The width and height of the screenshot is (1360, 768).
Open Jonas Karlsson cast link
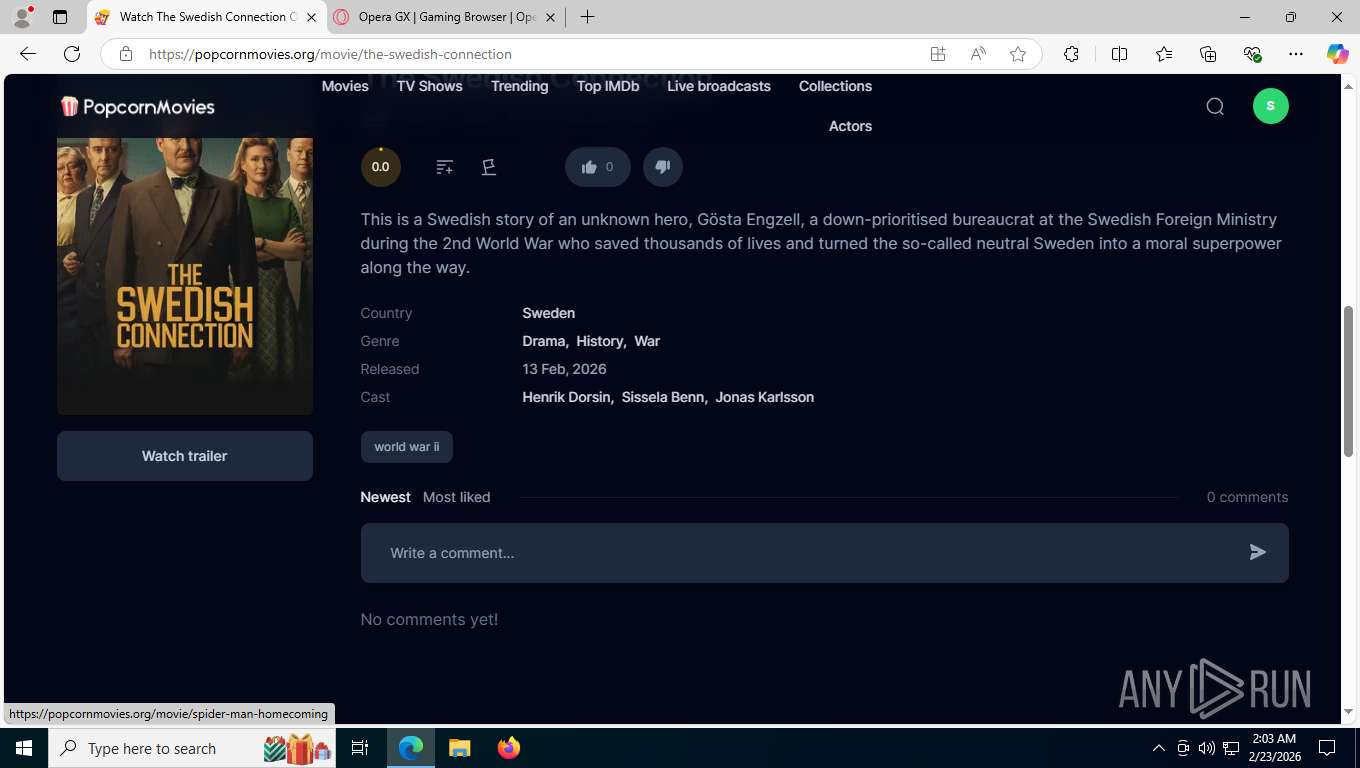764,397
